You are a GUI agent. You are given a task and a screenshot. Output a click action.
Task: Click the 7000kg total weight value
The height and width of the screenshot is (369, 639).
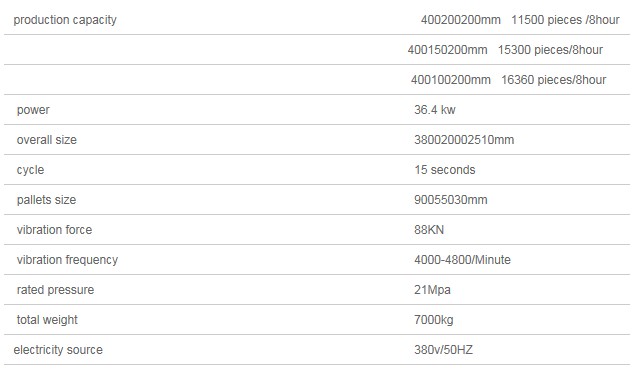click(x=434, y=320)
